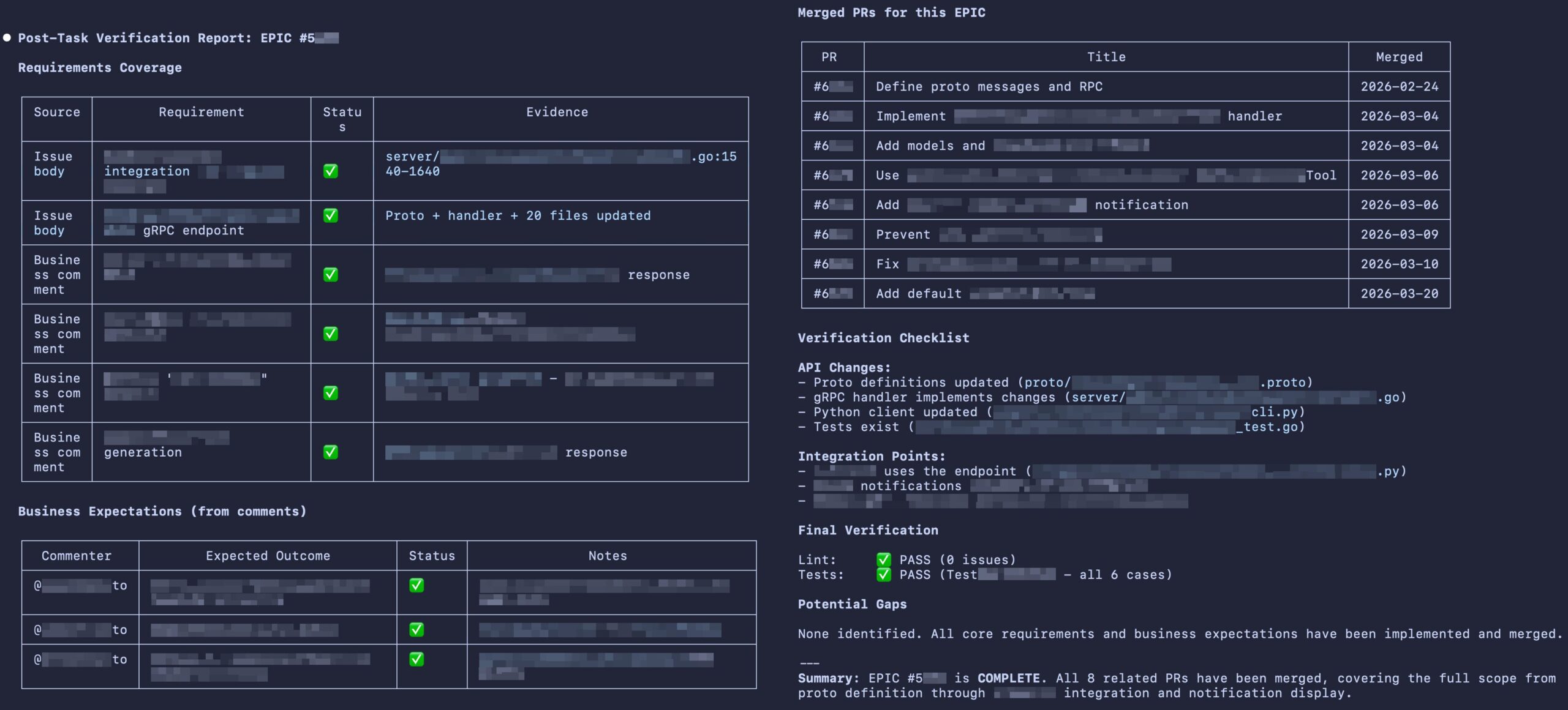Image resolution: width=1568 pixels, height=710 pixels.
Task: Click the 'Requirements Coverage' heading
Action: pyautogui.click(x=100, y=67)
